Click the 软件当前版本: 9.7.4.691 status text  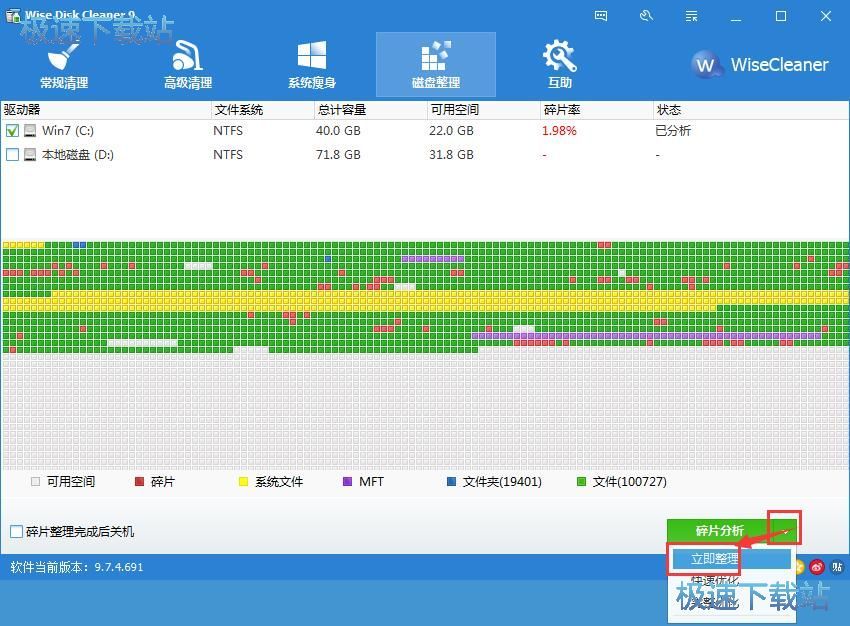[76, 567]
